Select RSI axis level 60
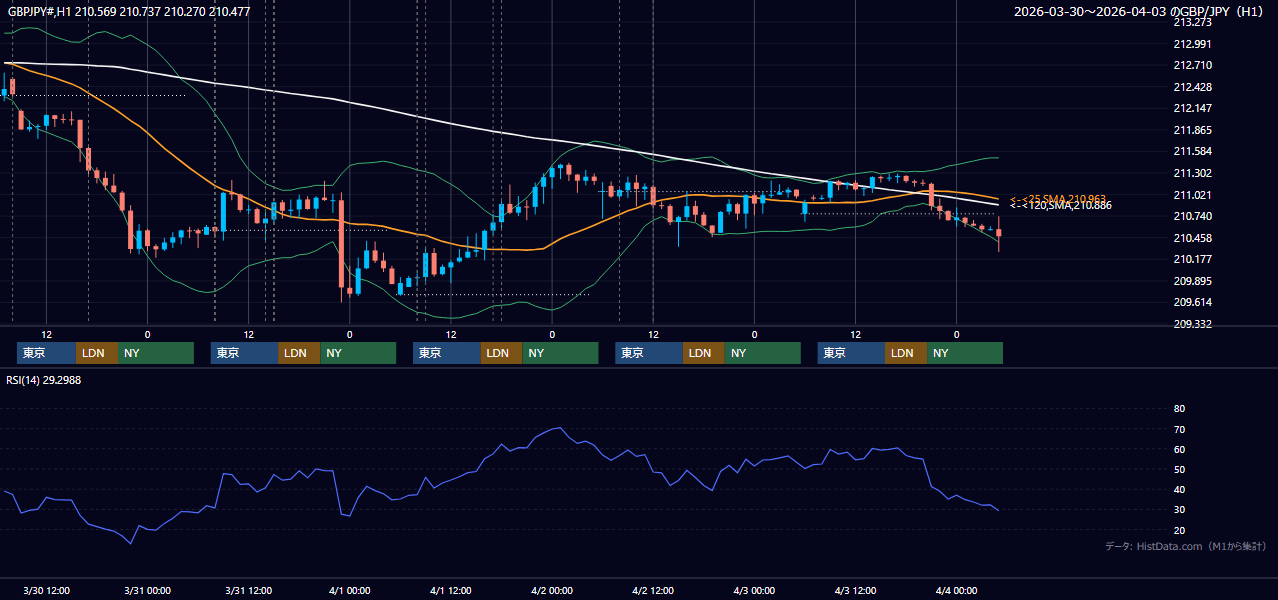 [x=1179, y=449]
